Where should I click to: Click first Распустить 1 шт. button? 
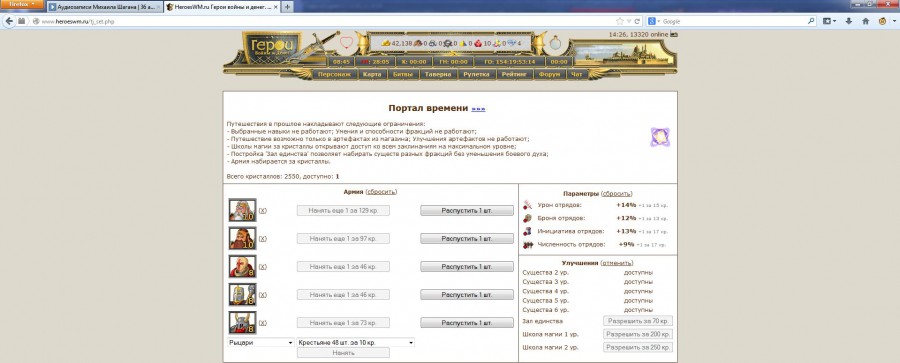[x=467, y=210]
